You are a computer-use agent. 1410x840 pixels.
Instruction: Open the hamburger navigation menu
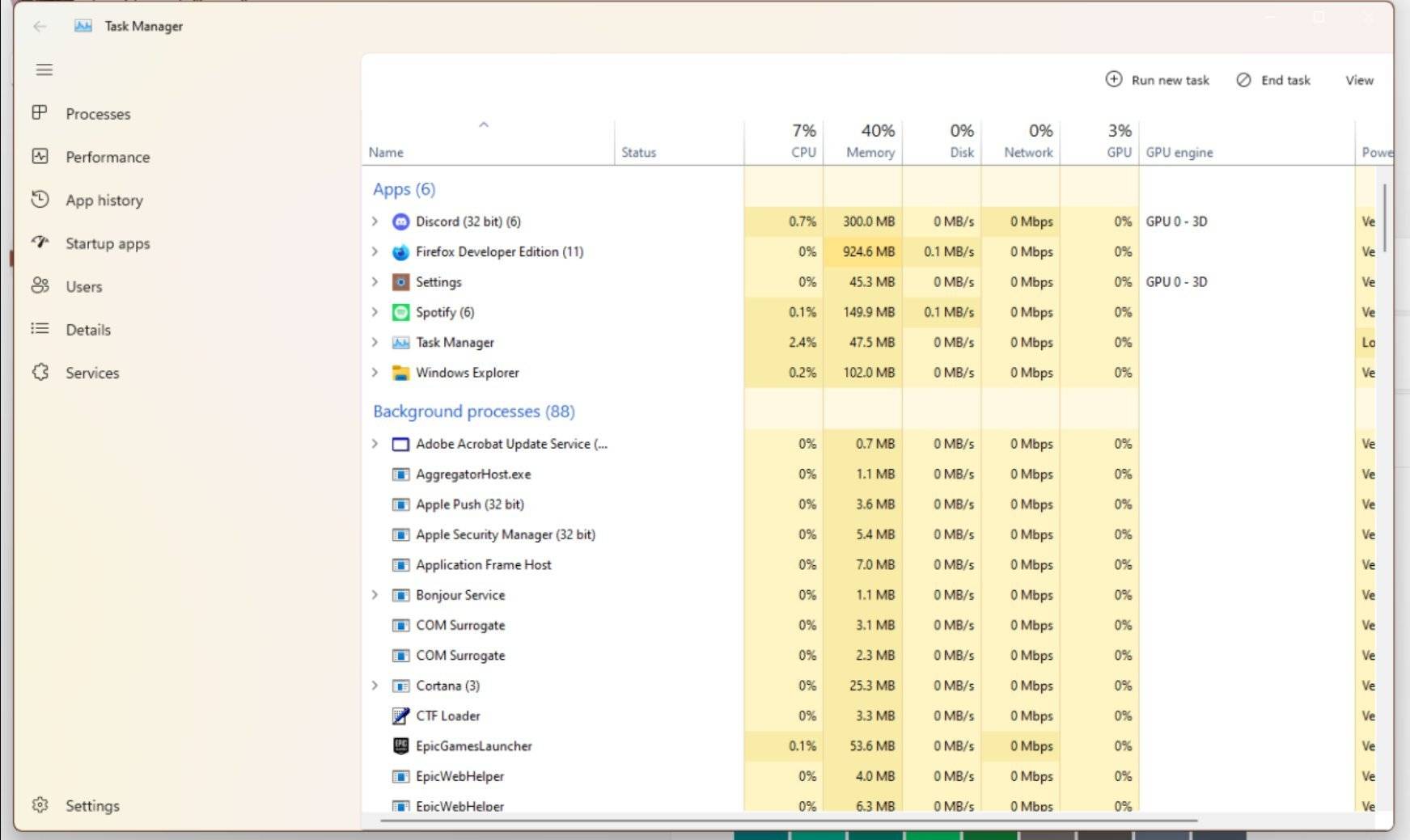click(44, 70)
